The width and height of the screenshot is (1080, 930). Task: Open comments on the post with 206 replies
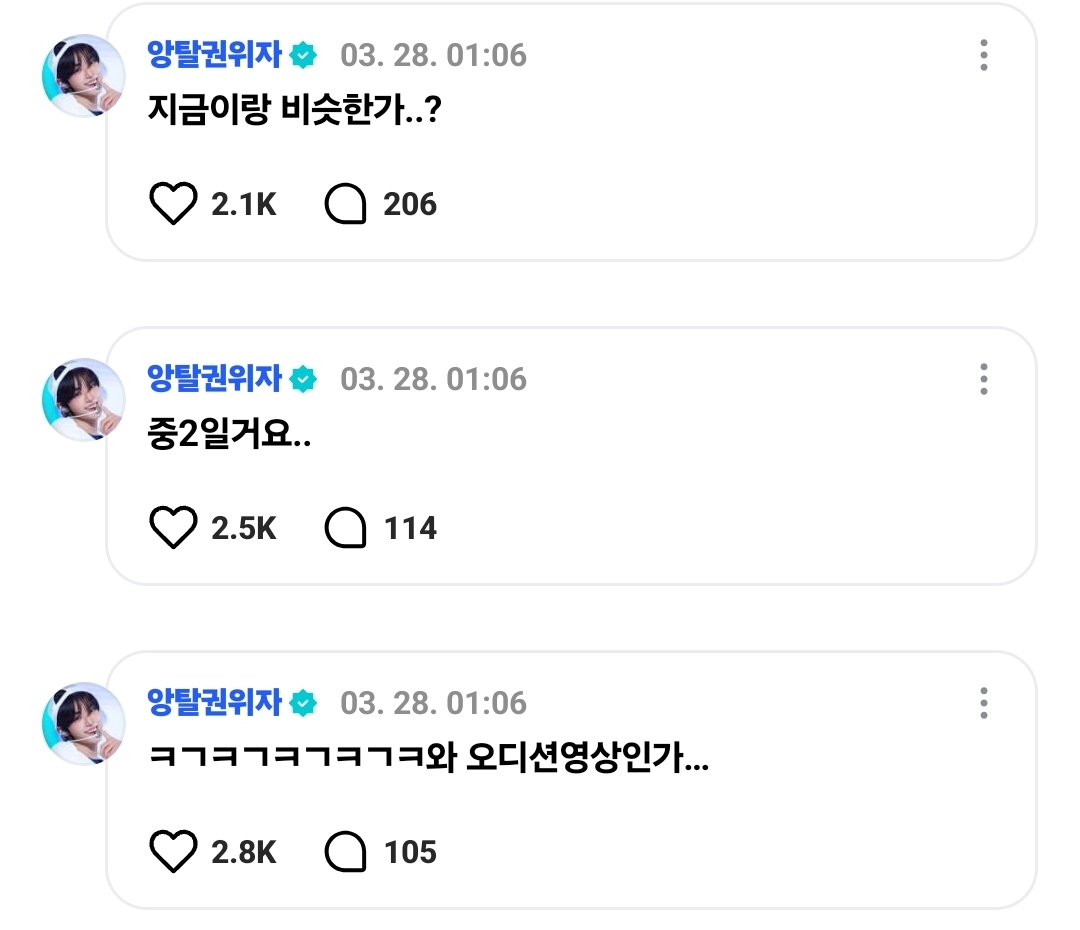[x=345, y=204]
